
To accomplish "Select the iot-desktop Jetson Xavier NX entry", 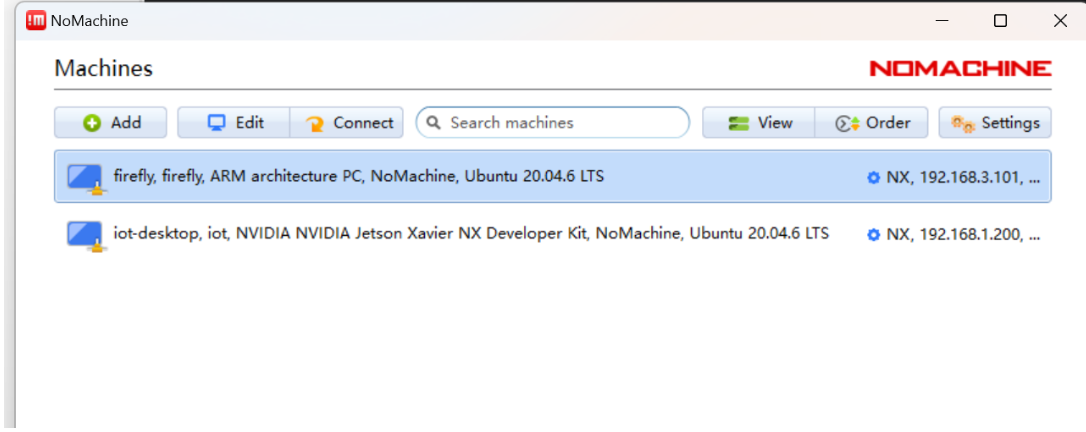I will click(470, 234).
